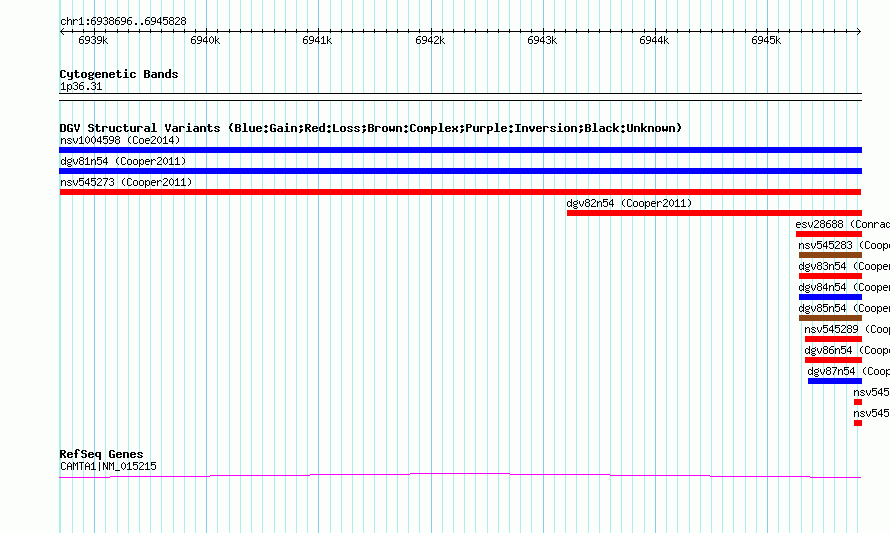Click the 6942k ruler label
This screenshot has height=533, width=890.
pyautogui.click(x=430, y=40)
